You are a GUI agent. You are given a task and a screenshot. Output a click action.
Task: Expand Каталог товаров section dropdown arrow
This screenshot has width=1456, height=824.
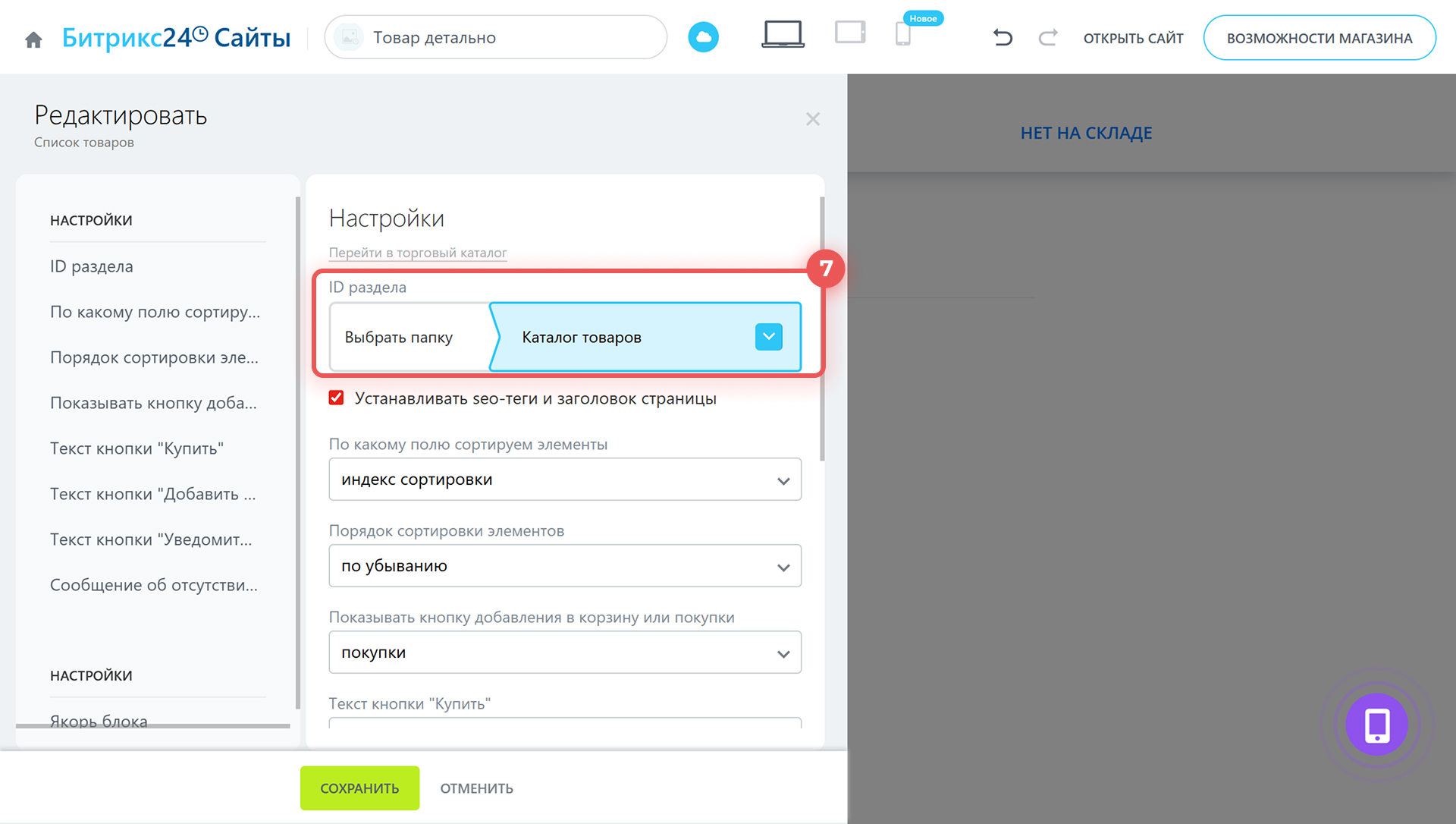(768, 337)
